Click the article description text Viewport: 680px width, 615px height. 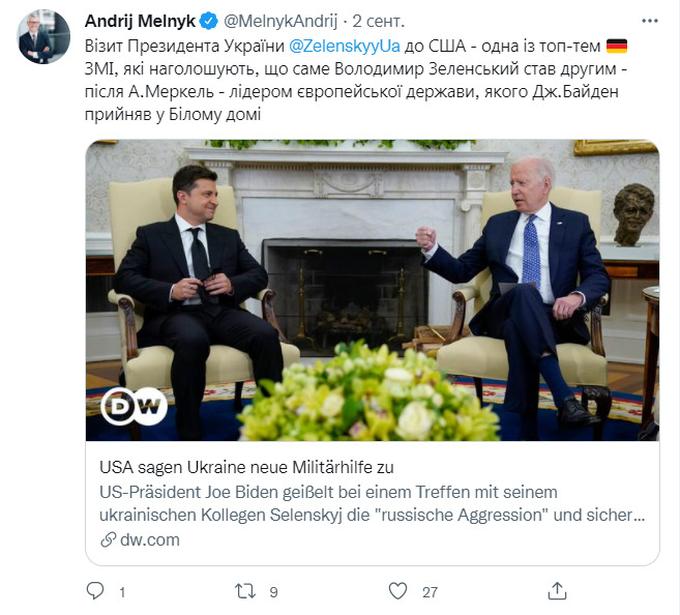point(373,504)
